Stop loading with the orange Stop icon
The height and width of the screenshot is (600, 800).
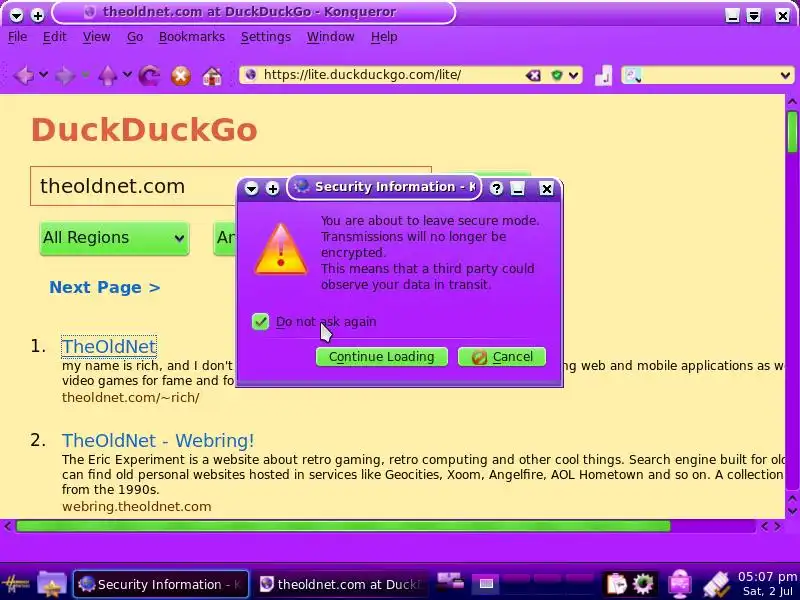[x=181, y=76]
